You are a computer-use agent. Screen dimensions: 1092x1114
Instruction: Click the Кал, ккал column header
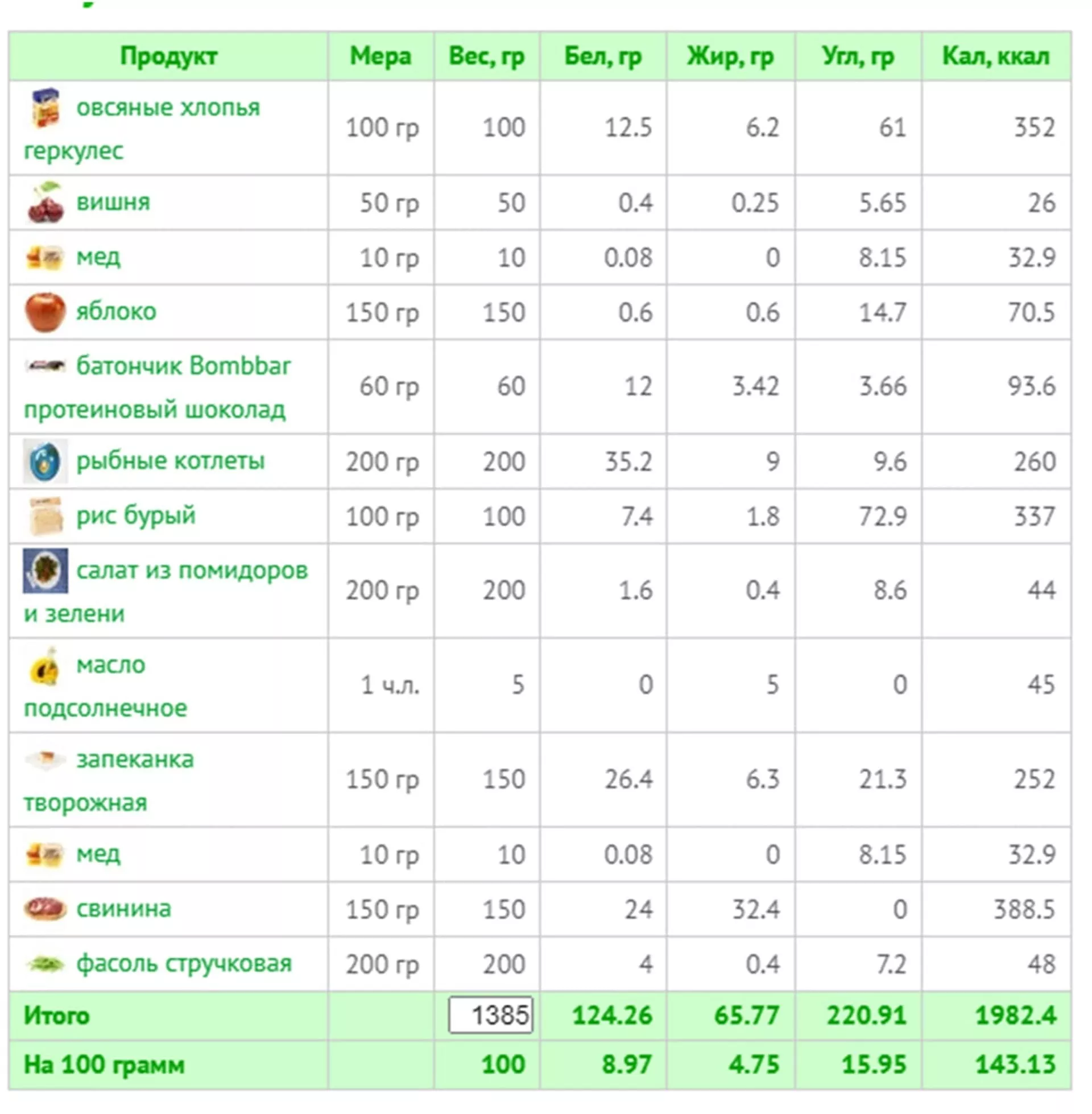(x=996, y=56)
